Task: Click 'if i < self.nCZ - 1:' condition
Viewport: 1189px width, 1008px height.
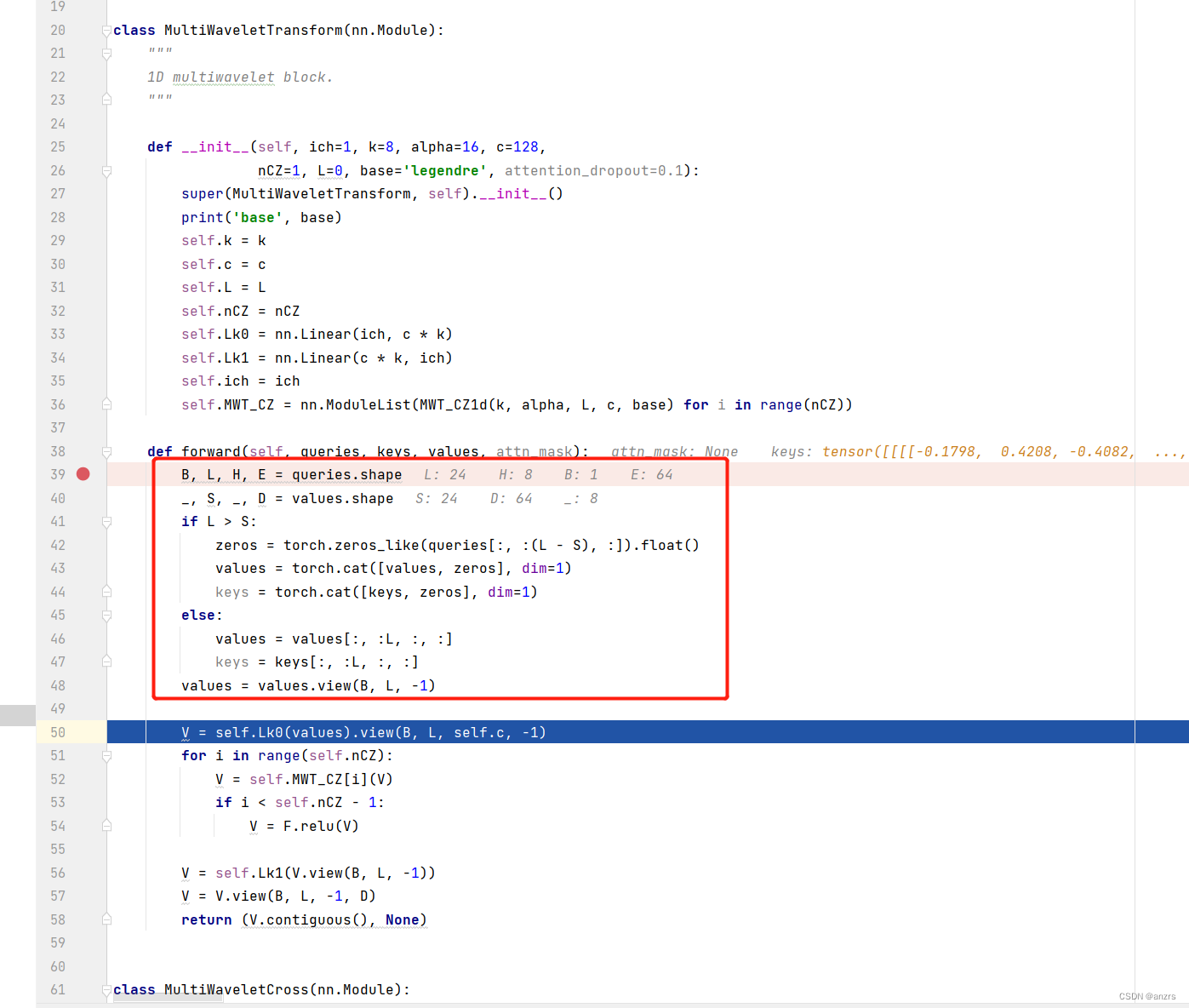Action: (300, 802)
